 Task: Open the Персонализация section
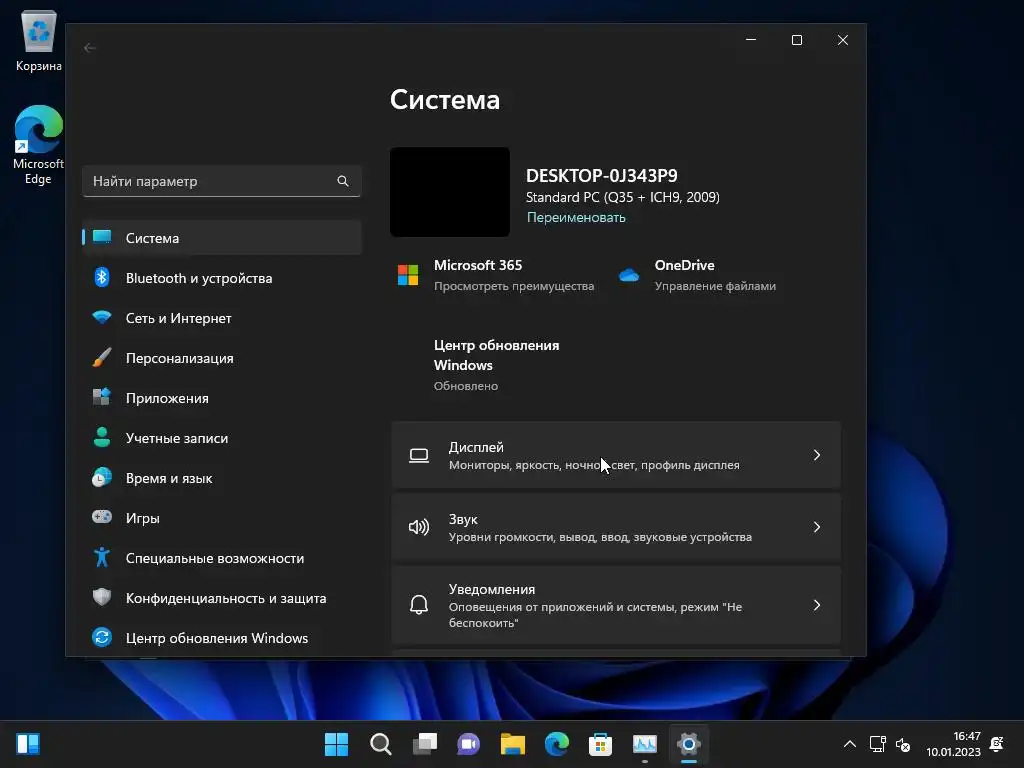click(222, 358)
